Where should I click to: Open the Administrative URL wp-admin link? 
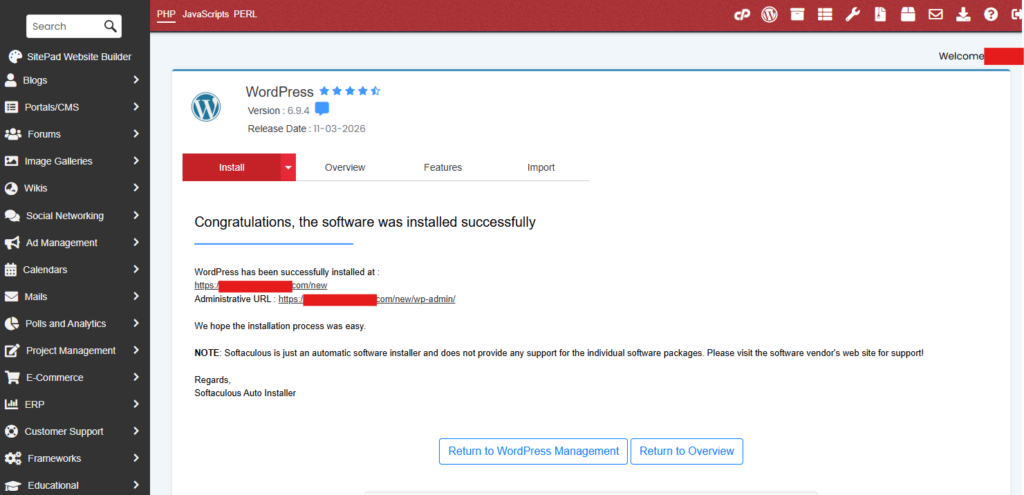(x=367, y=299)
